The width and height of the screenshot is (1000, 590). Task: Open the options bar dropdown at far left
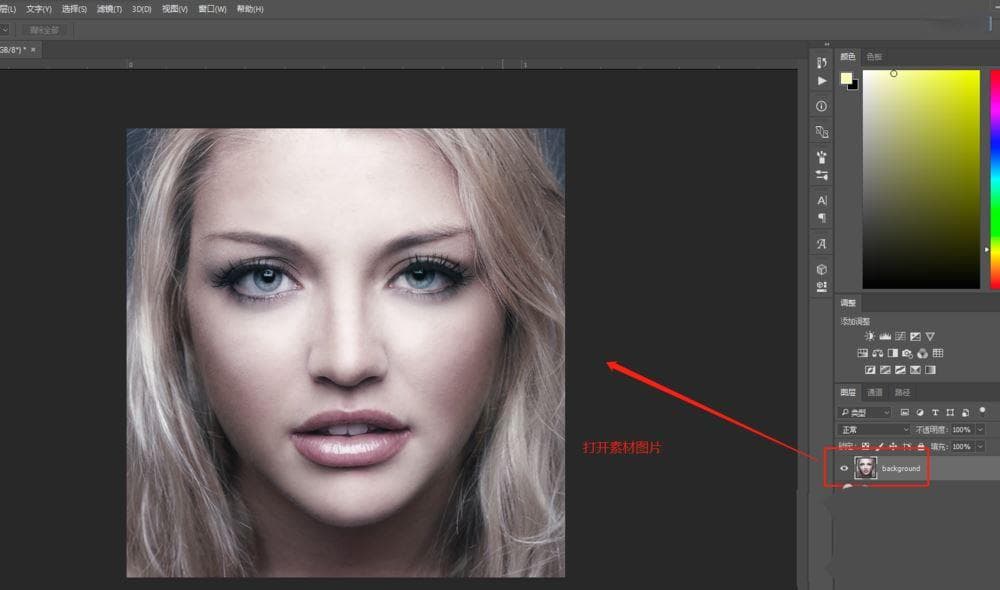pyautogui.click(x=4, y=29)
